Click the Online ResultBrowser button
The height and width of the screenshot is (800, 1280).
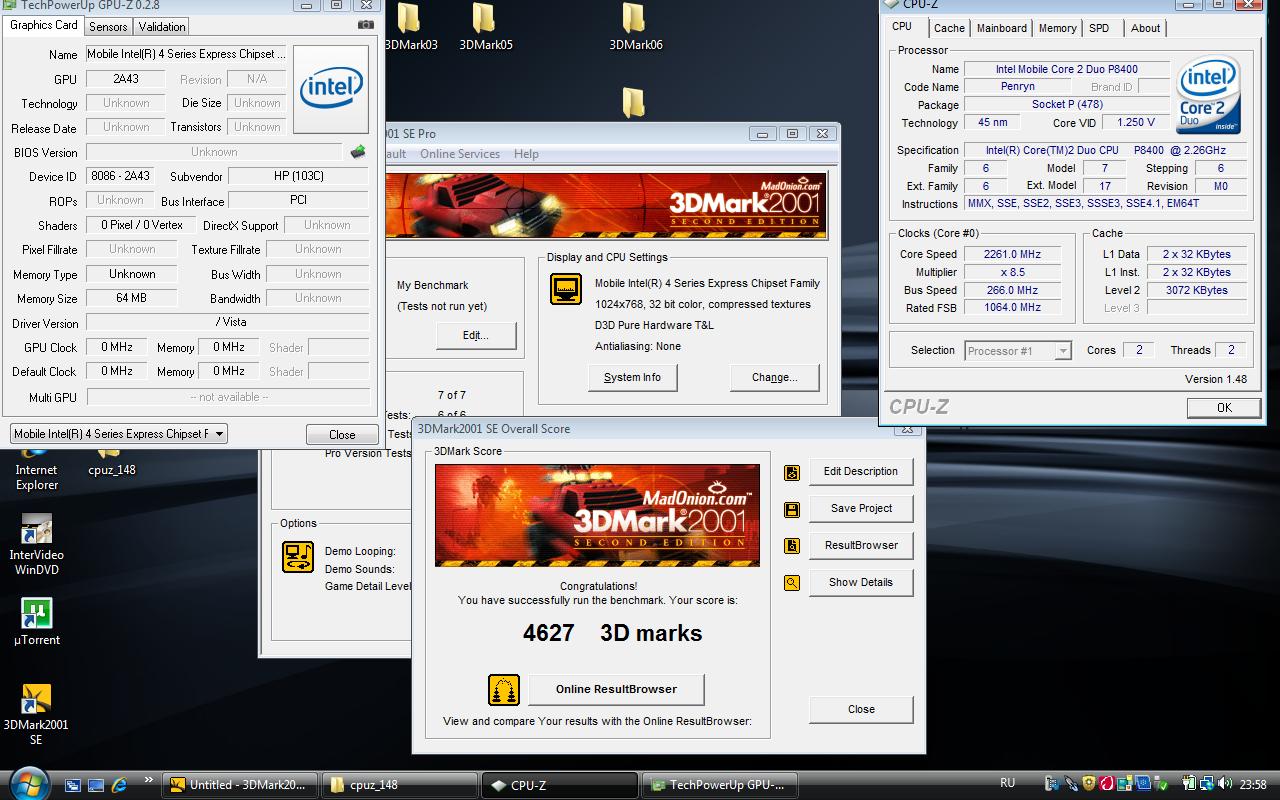pyautogui.click(x=616, y=690)
